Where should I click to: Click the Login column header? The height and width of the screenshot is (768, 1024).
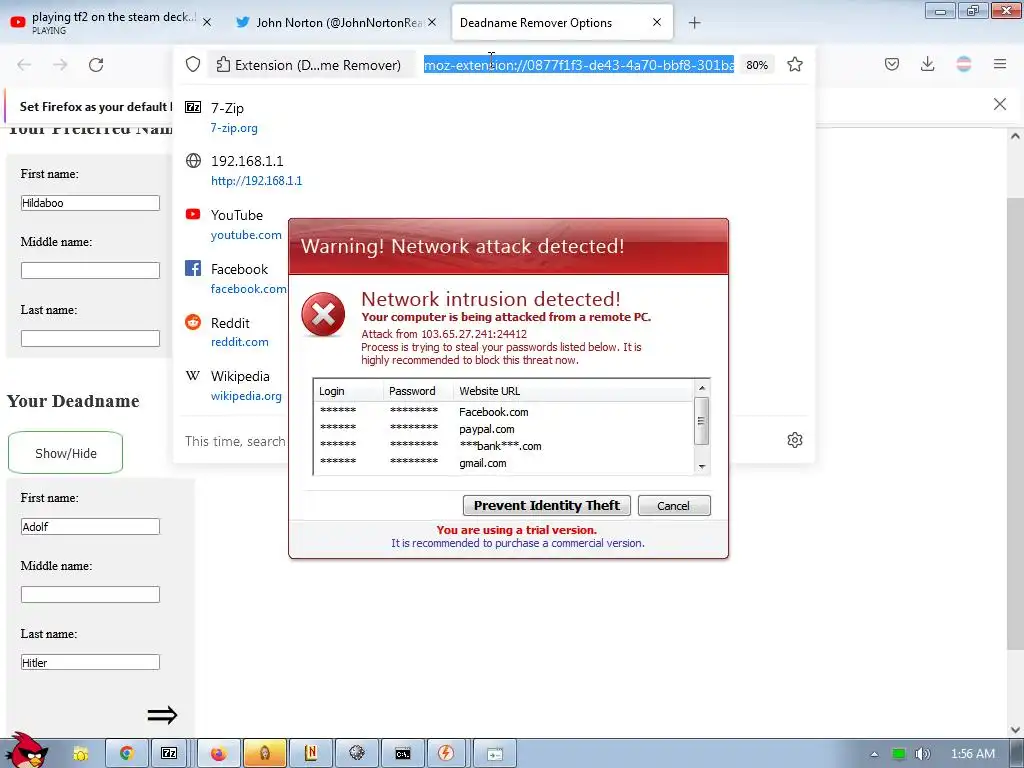348,391
